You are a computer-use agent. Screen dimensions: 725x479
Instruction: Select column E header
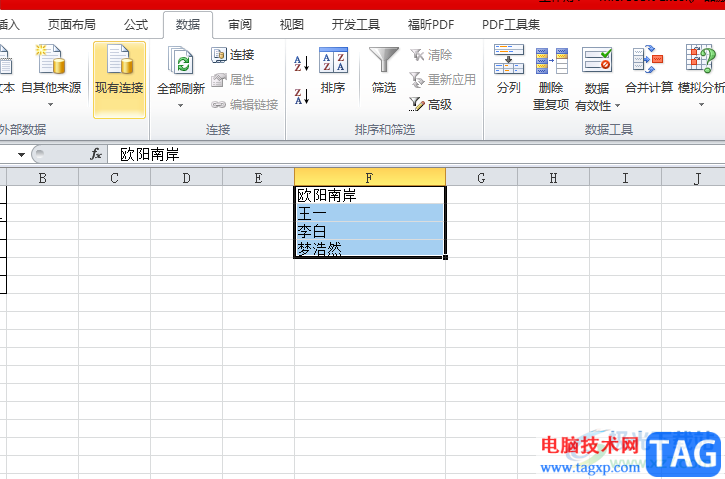click(x=258, y=178)
